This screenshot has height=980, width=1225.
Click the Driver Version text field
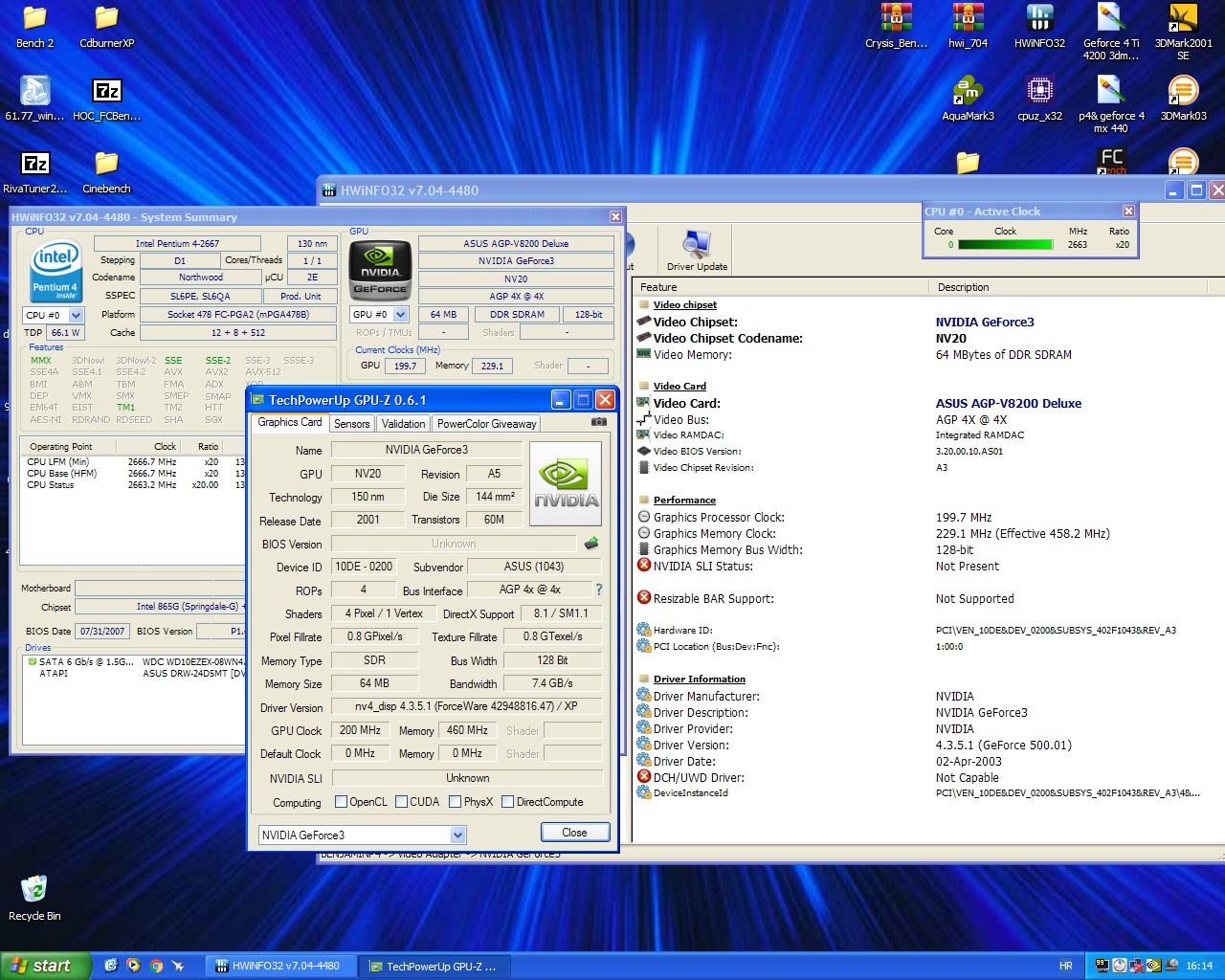pos(466,707)
